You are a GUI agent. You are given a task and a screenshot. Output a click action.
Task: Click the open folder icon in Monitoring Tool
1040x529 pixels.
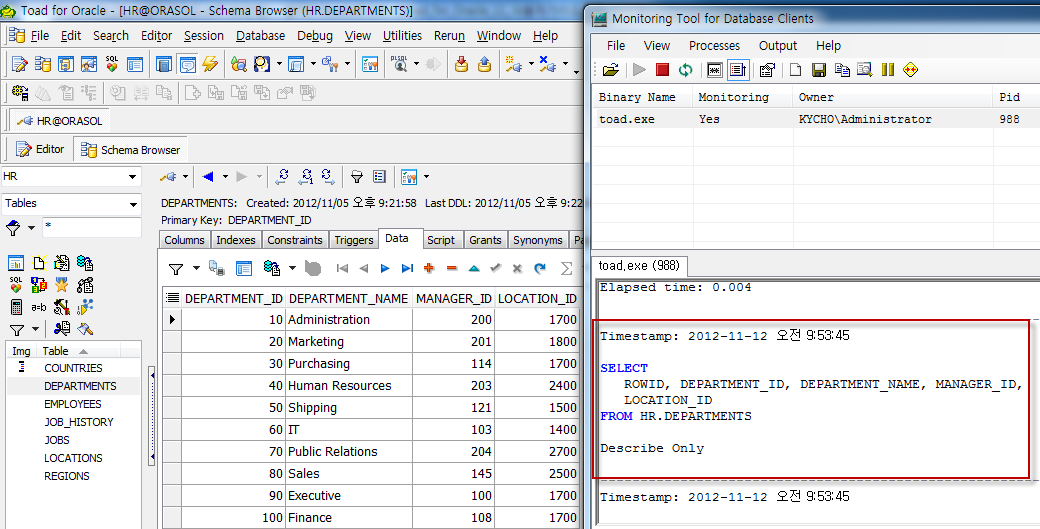610,70
